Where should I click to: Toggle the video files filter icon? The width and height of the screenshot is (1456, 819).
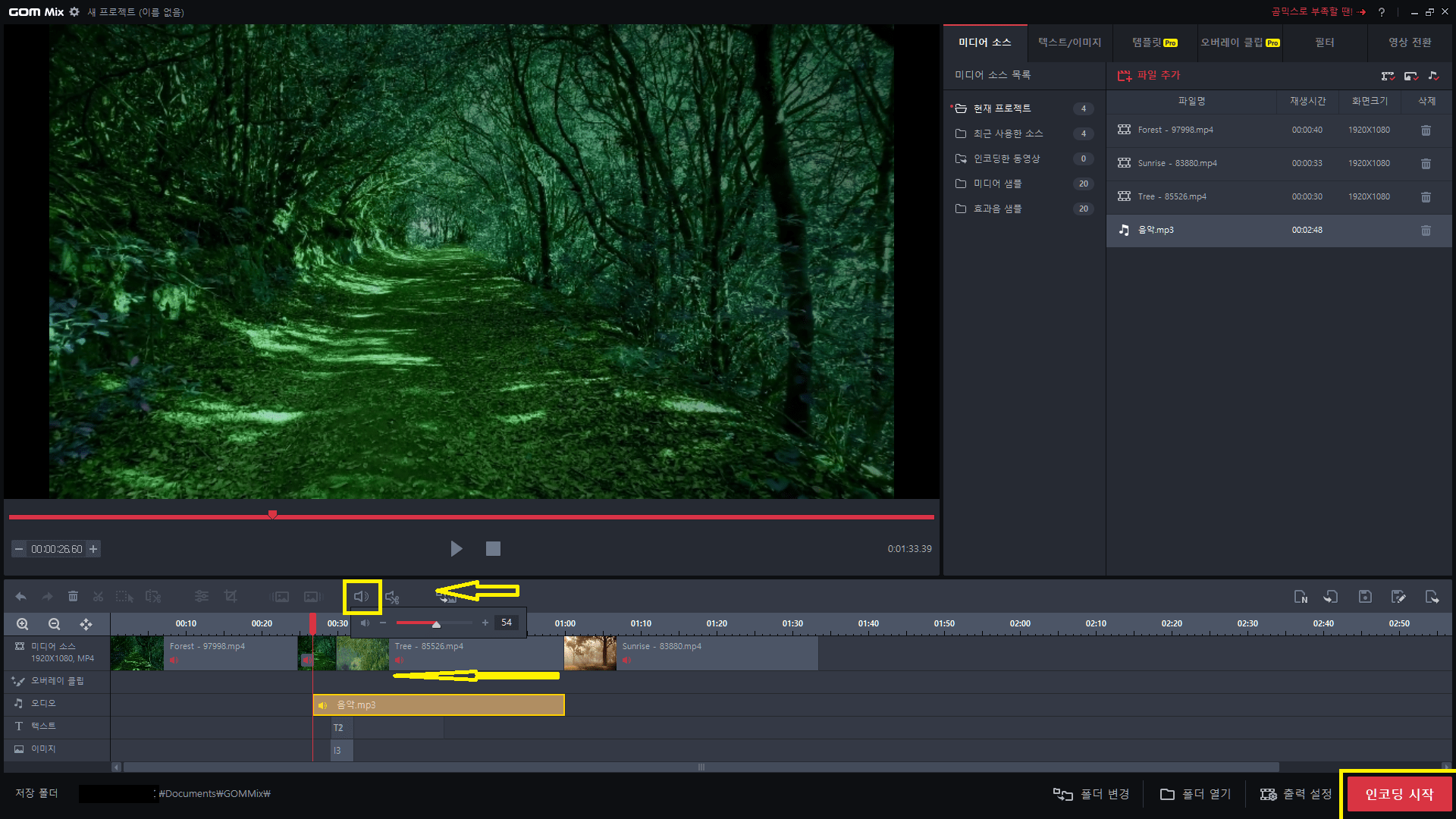[x=1388, y=76]
